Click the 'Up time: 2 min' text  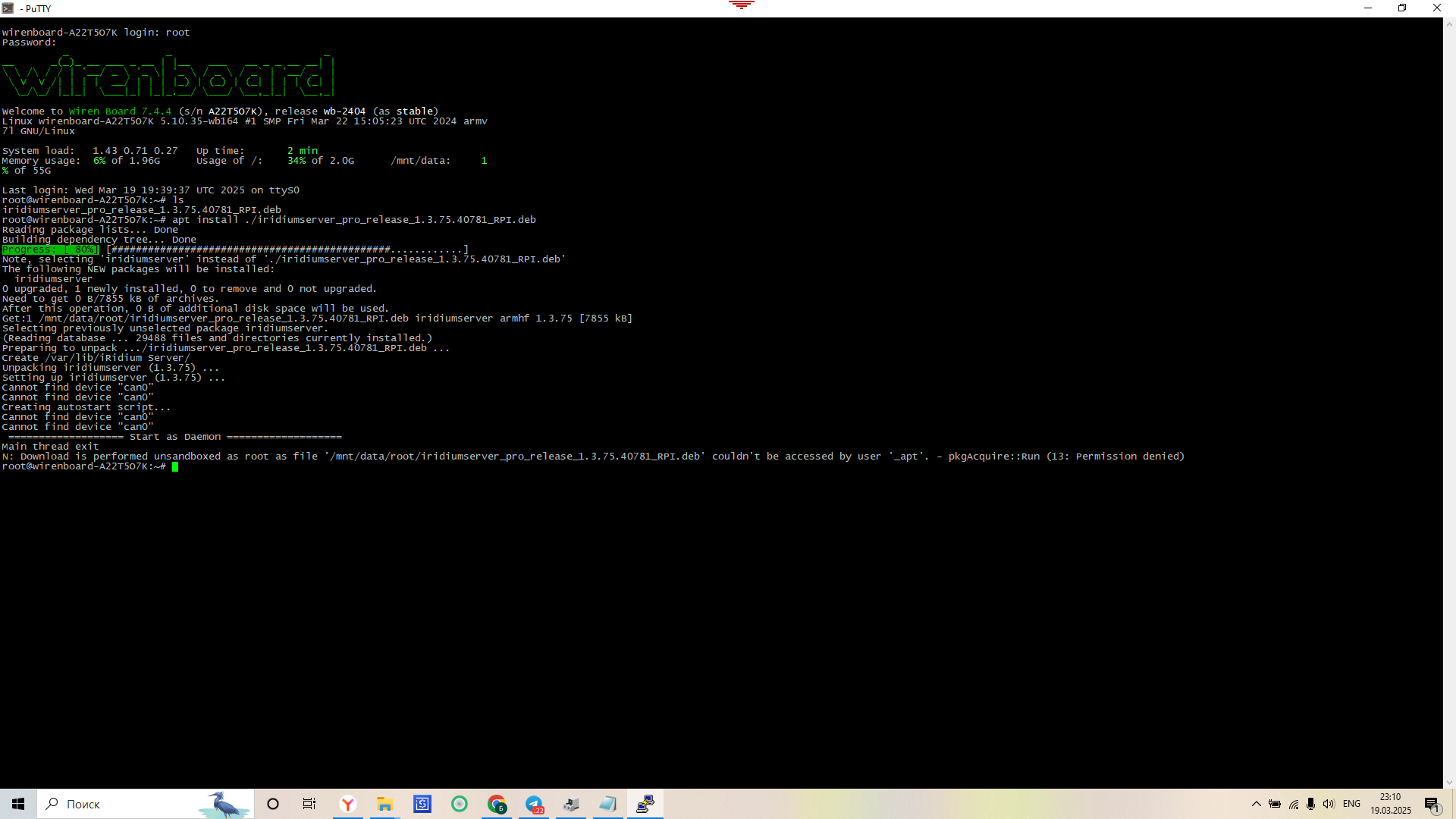(257, 151)
